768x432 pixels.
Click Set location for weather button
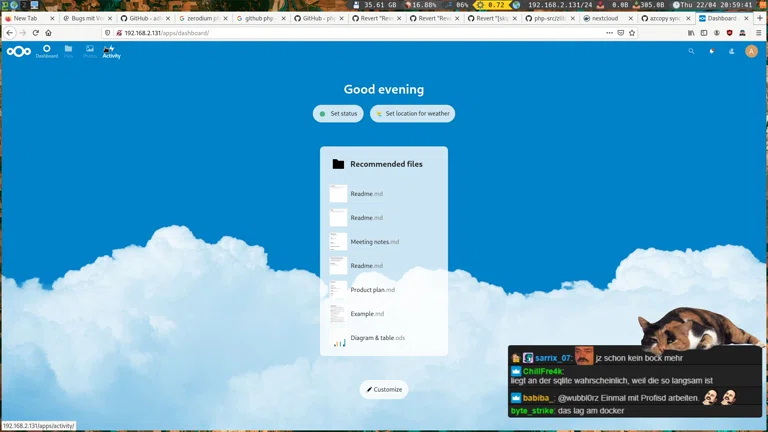pos(412,114)
